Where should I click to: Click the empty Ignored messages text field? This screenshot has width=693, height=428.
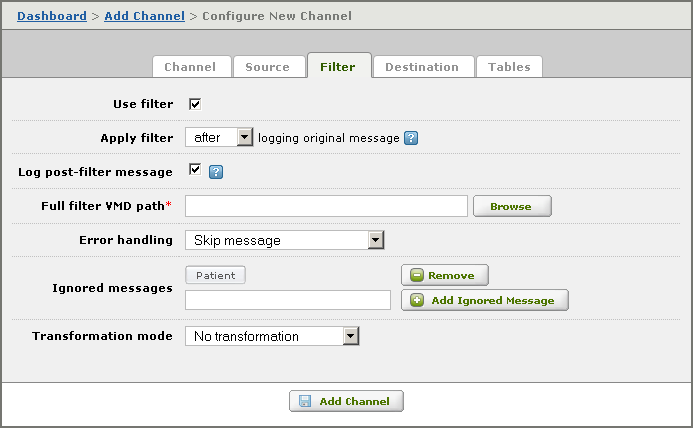pyautogui.click(x=288, y=300)
